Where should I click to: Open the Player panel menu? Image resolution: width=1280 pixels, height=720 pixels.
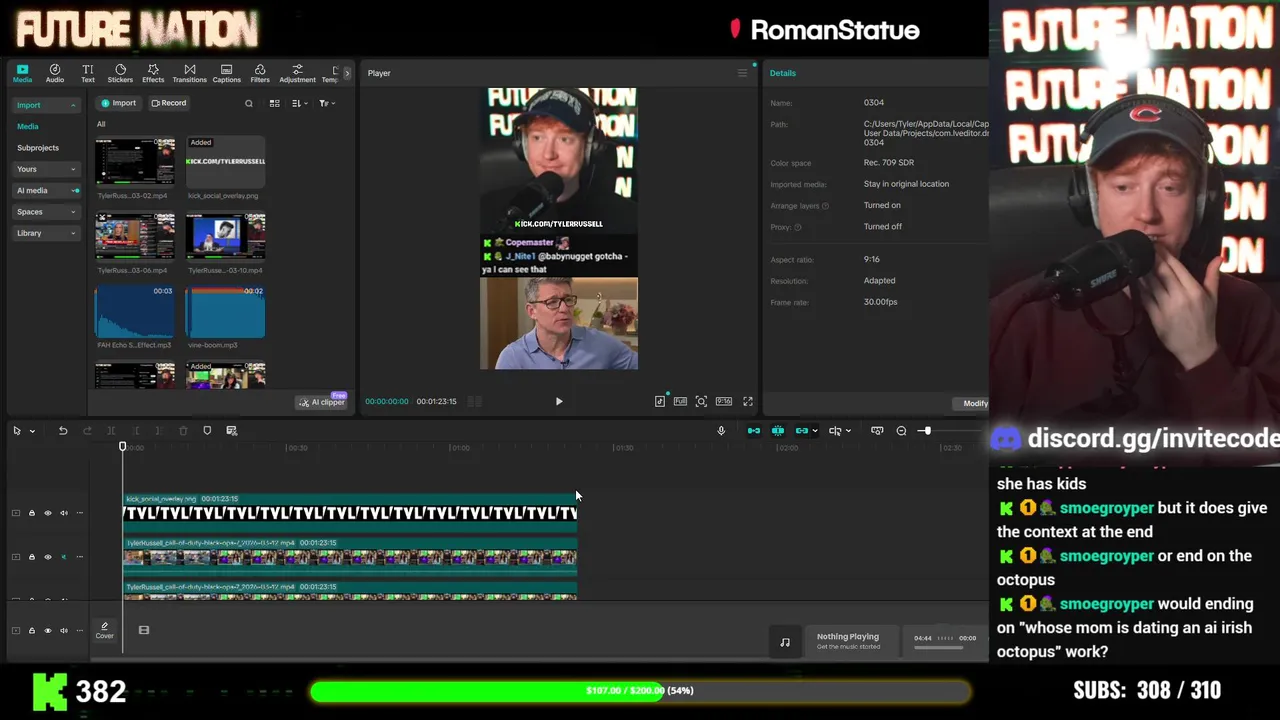tap(742, 73)
